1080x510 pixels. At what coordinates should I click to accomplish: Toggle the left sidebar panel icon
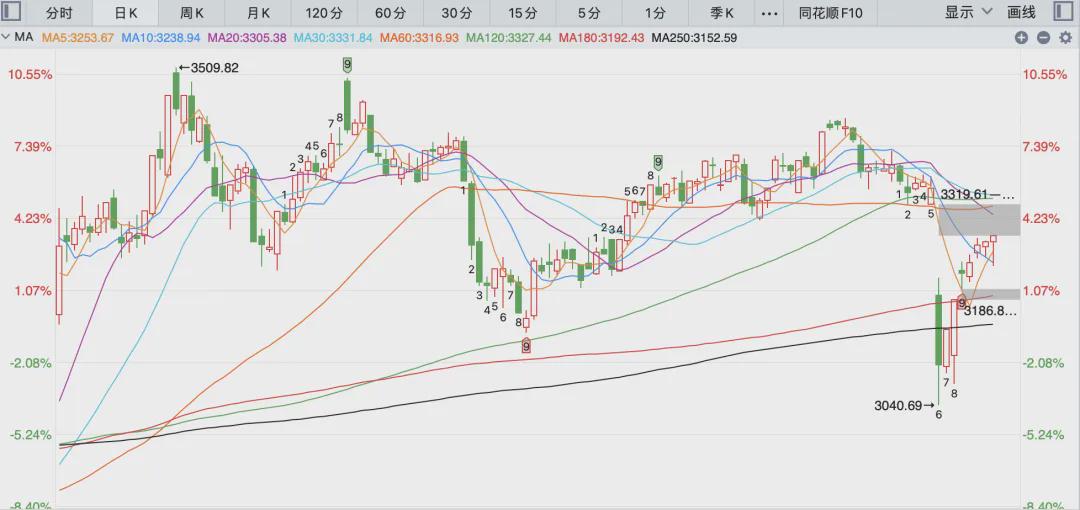pos(13,12)
